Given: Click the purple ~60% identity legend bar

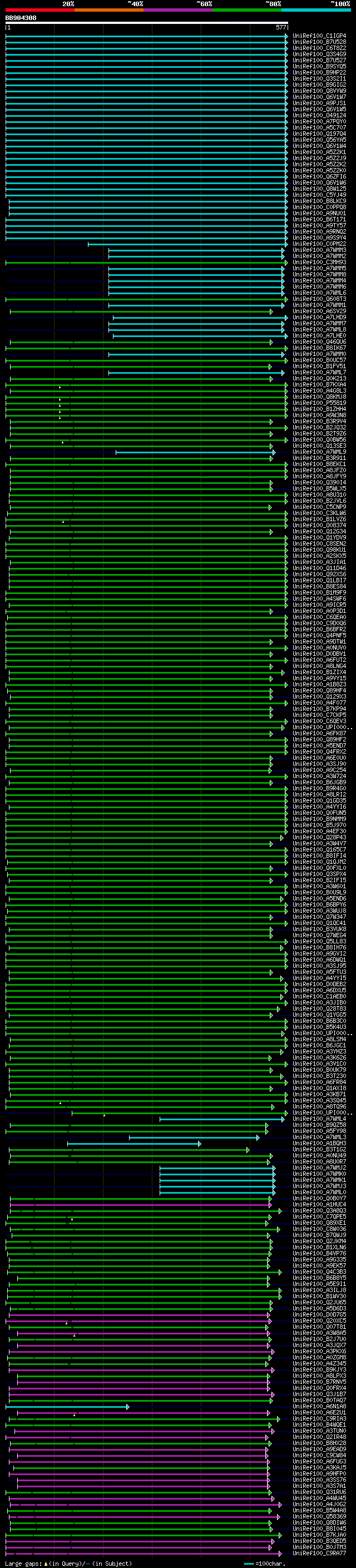Looking at the screenshot, I should pyautogui.click(x=179, y=10).
